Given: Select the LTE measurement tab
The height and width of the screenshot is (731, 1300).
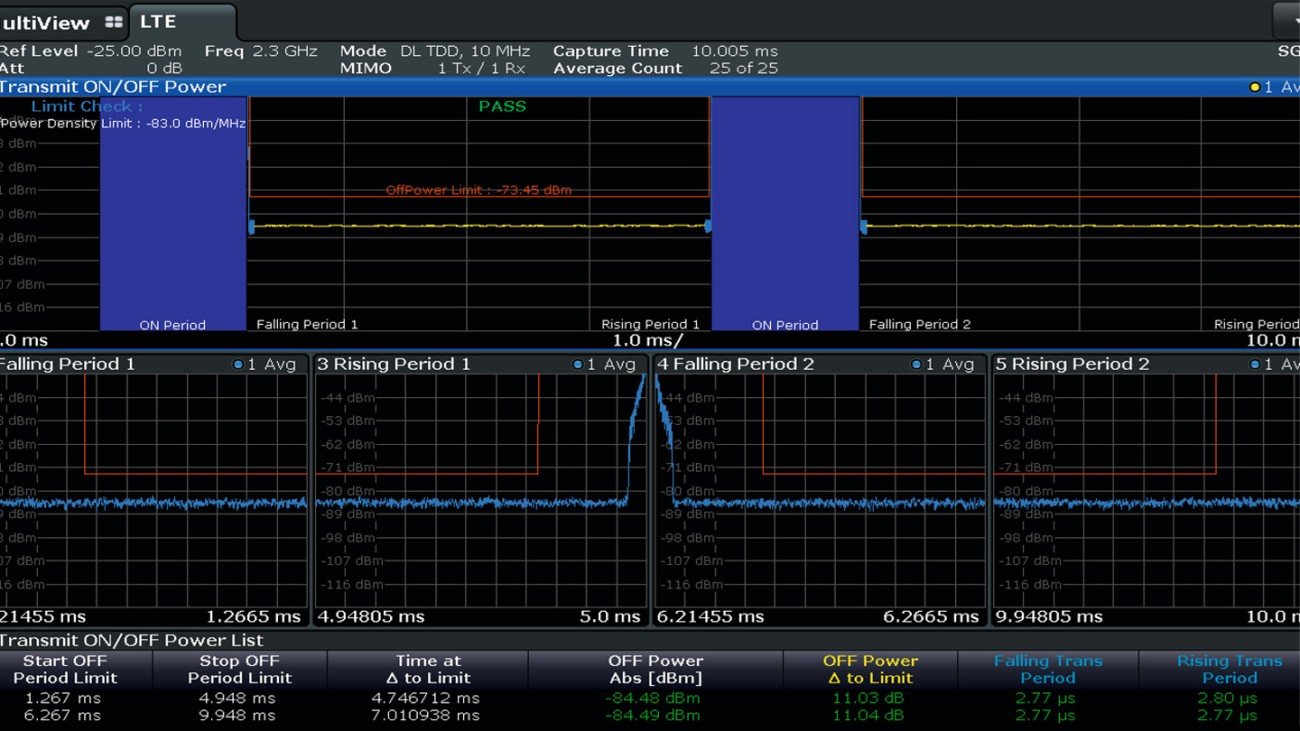Looking at the screenshot, I should click(x=157, y=20).
